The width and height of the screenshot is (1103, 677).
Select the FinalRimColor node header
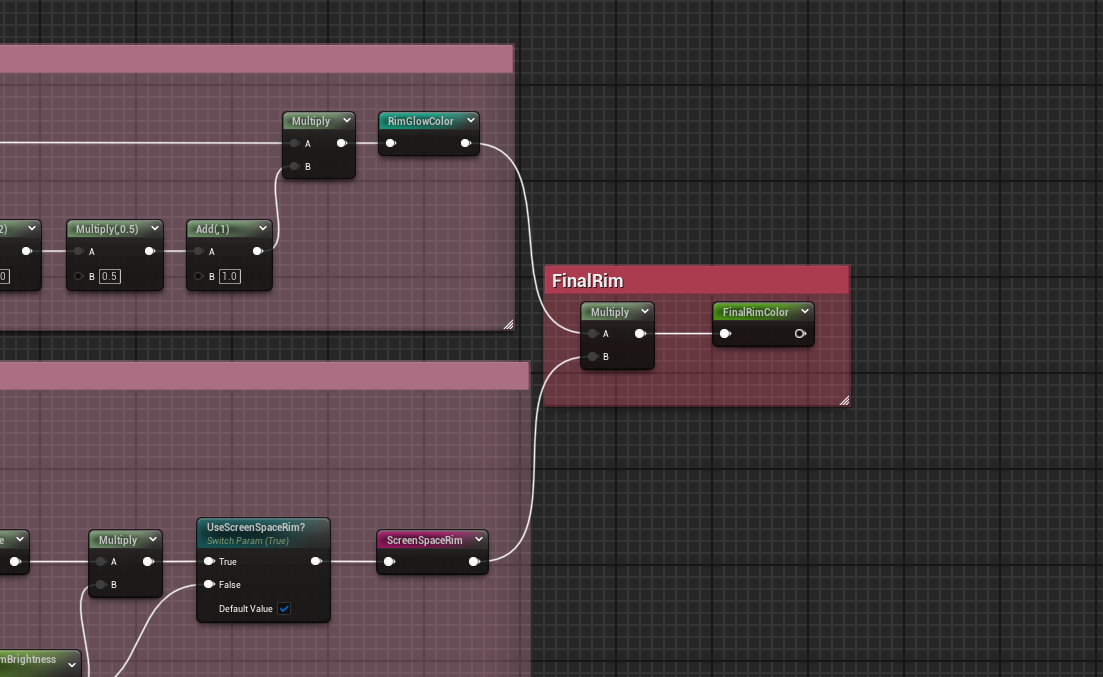pos(755,312)
